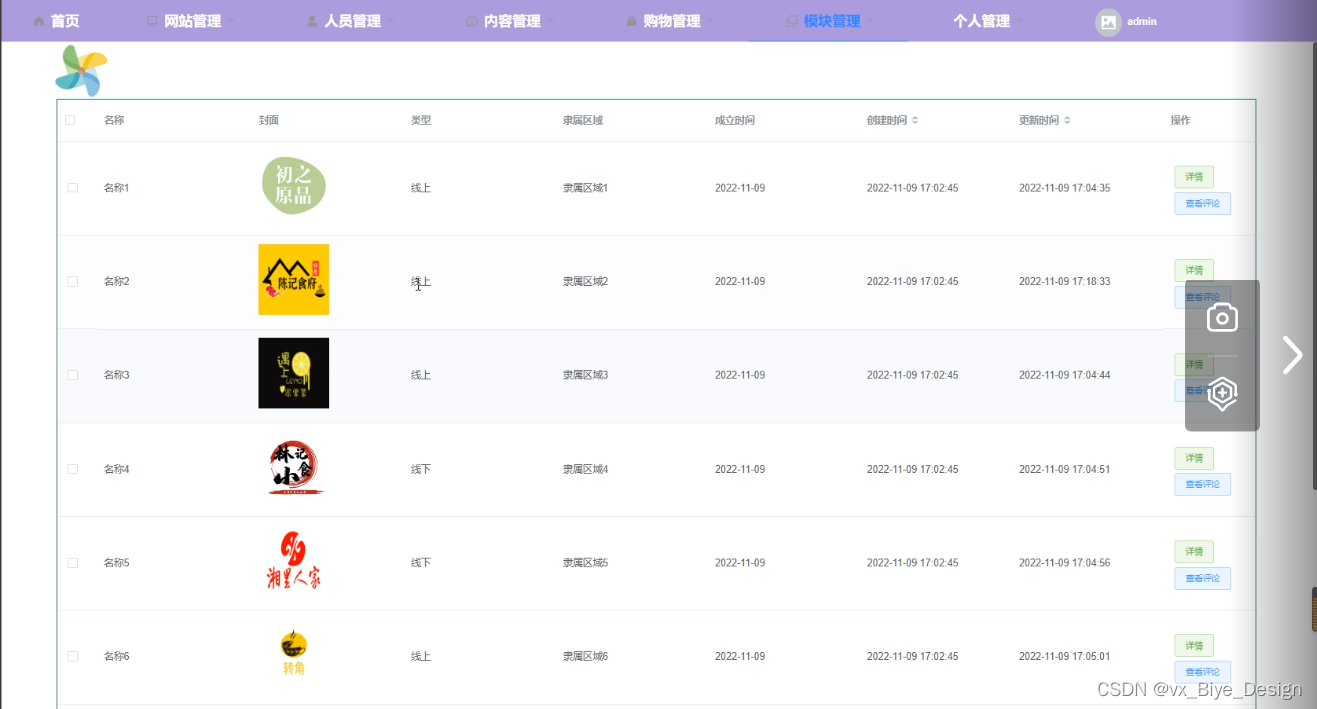Check the box for 名称1 row
The image size is (1317, 709).
[x=72, y=188]
